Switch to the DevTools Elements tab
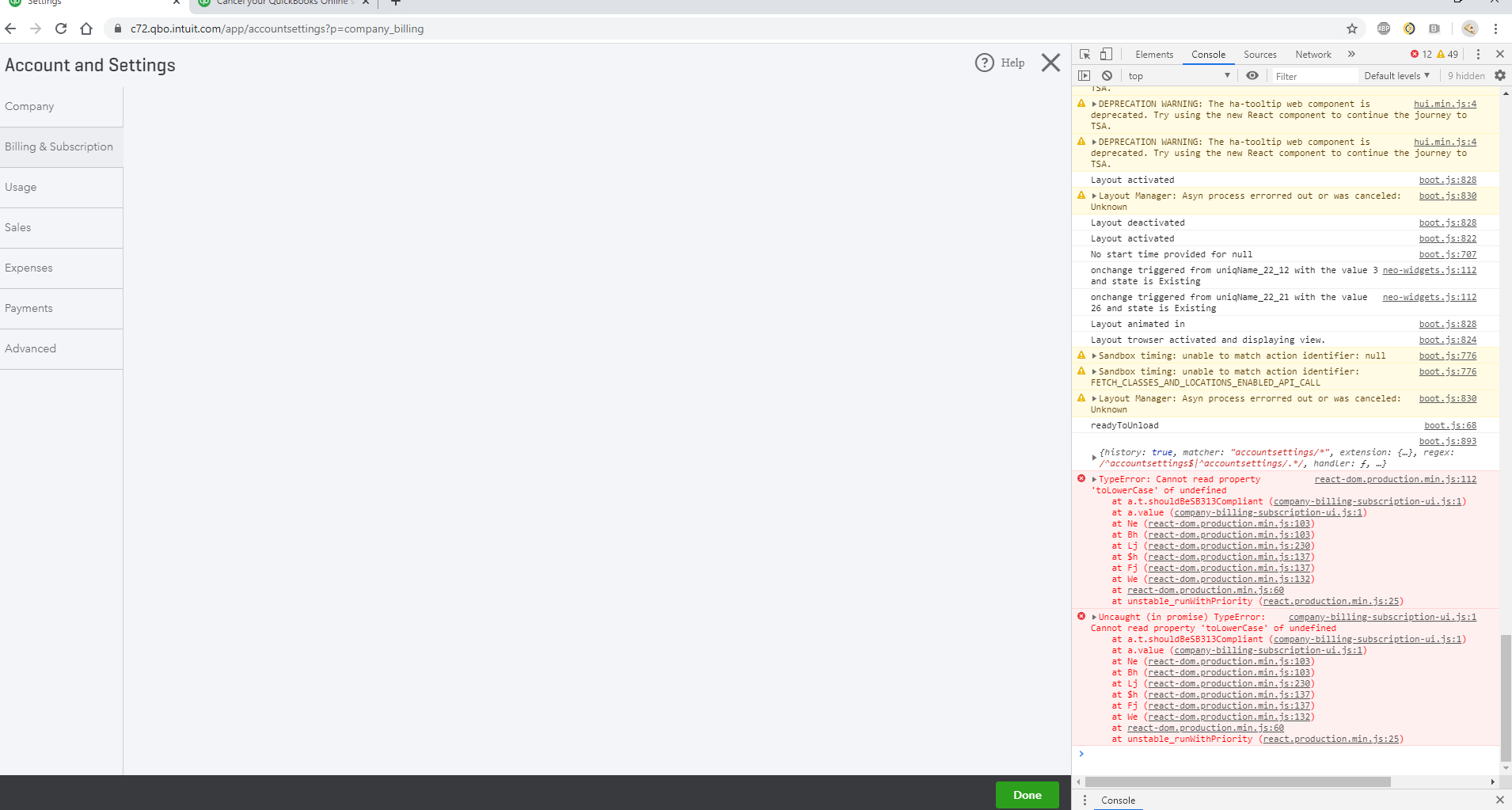 (1154, 54)
